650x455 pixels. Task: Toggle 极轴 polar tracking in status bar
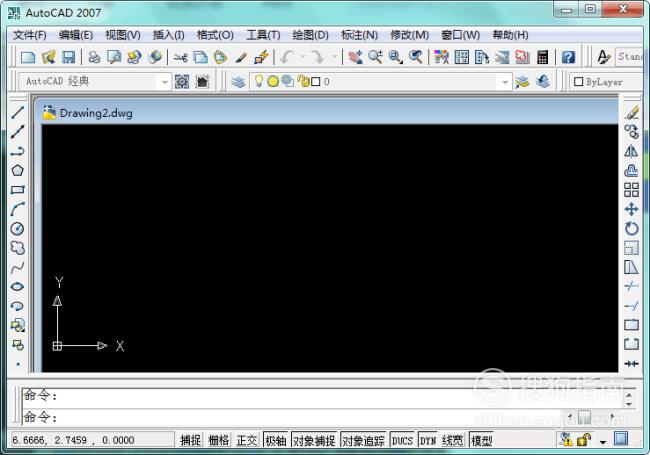tap(276, 440)
